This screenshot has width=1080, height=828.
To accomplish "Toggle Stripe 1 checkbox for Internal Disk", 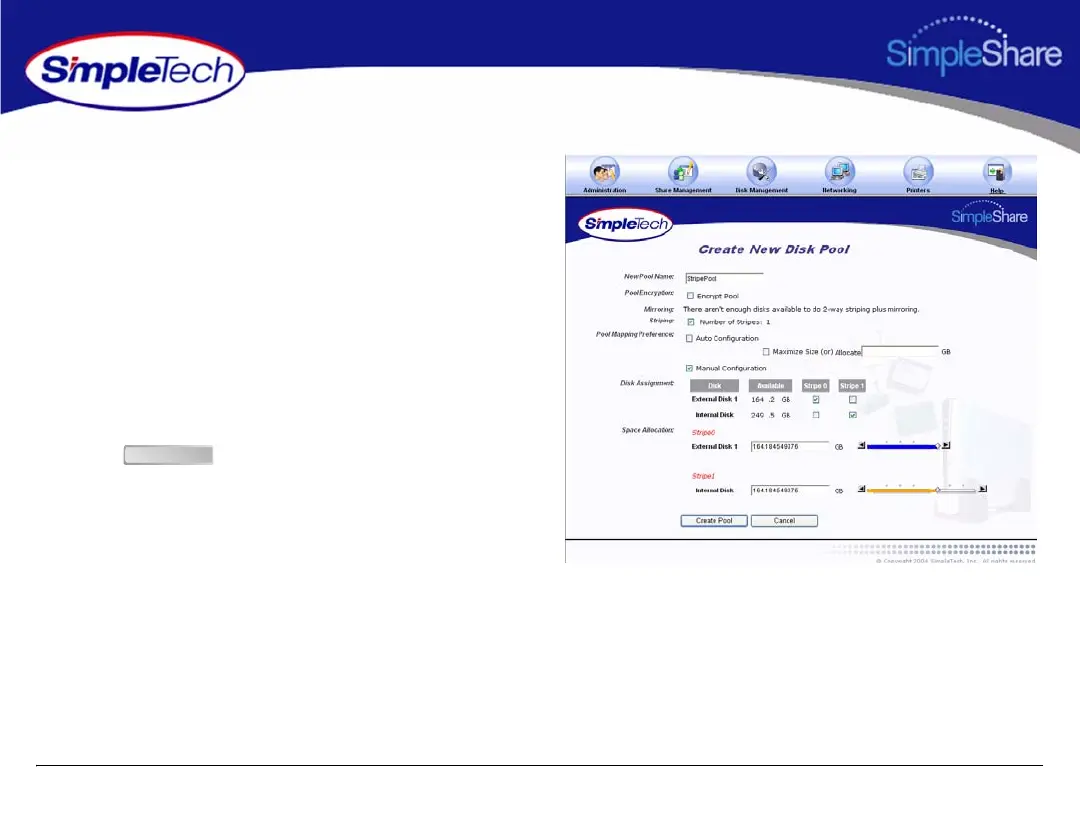I will click(853, 415).
